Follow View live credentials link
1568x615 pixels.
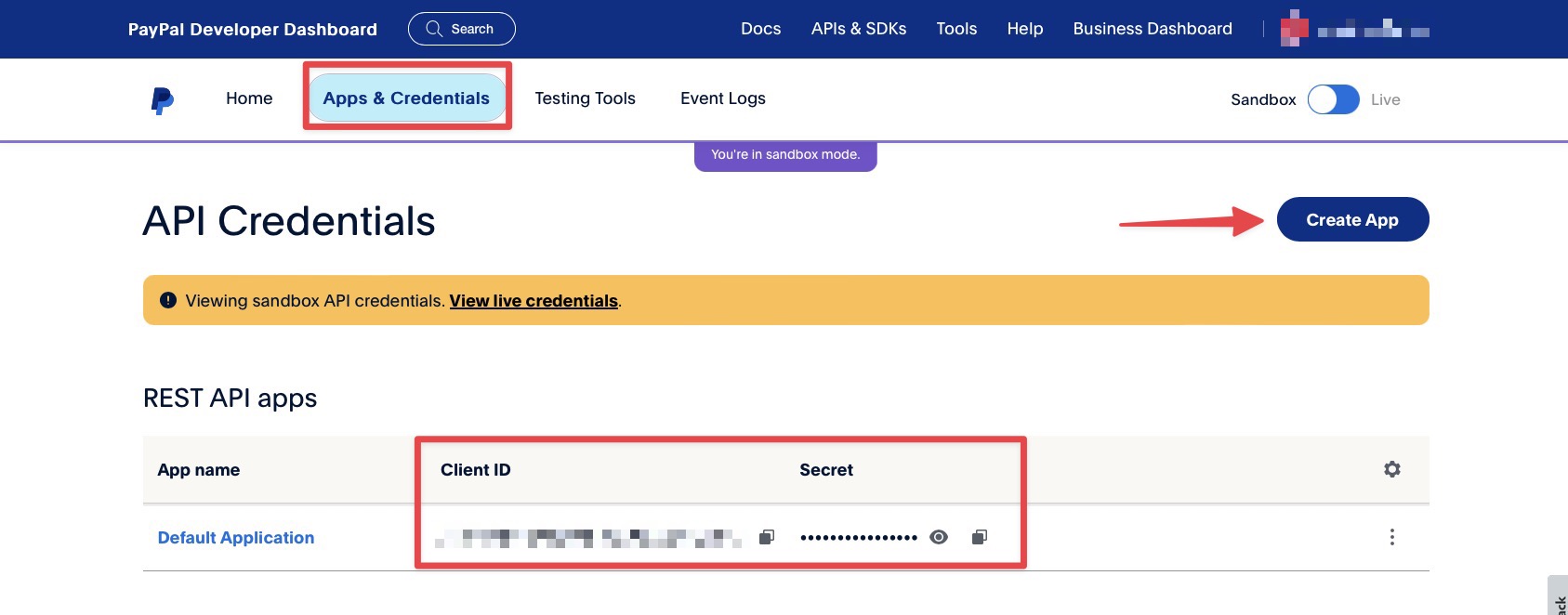(534, 301)
